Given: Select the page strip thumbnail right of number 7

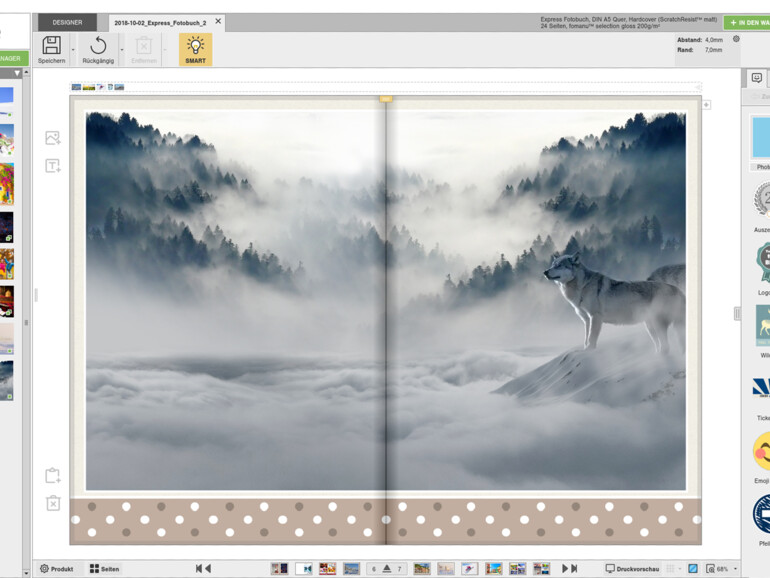Looking at the screenshot, I should pyautogui.click(x=422, y=569).
